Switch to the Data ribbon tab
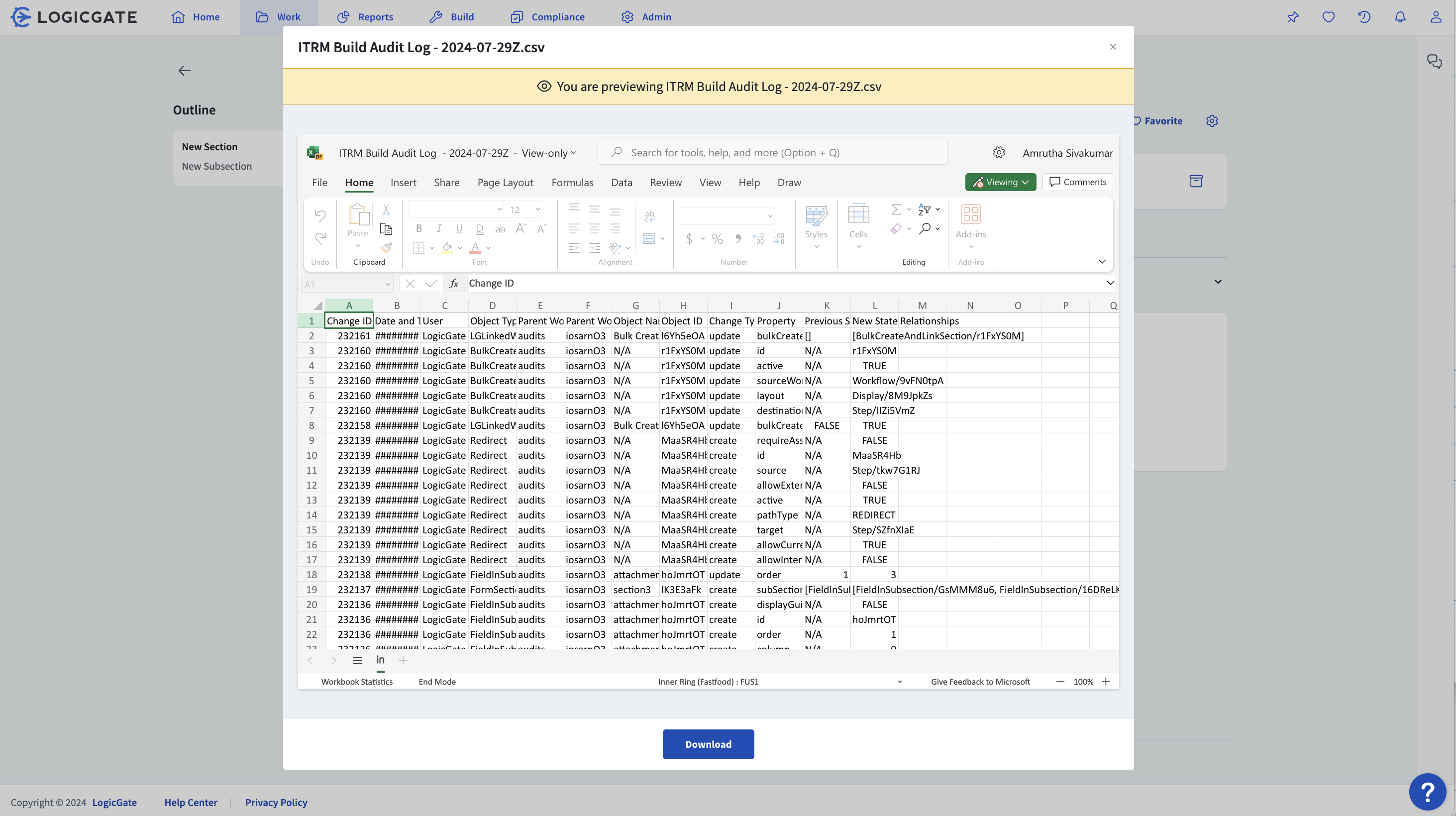Viewport: 1456px width, 816px height. pos(621,183)
